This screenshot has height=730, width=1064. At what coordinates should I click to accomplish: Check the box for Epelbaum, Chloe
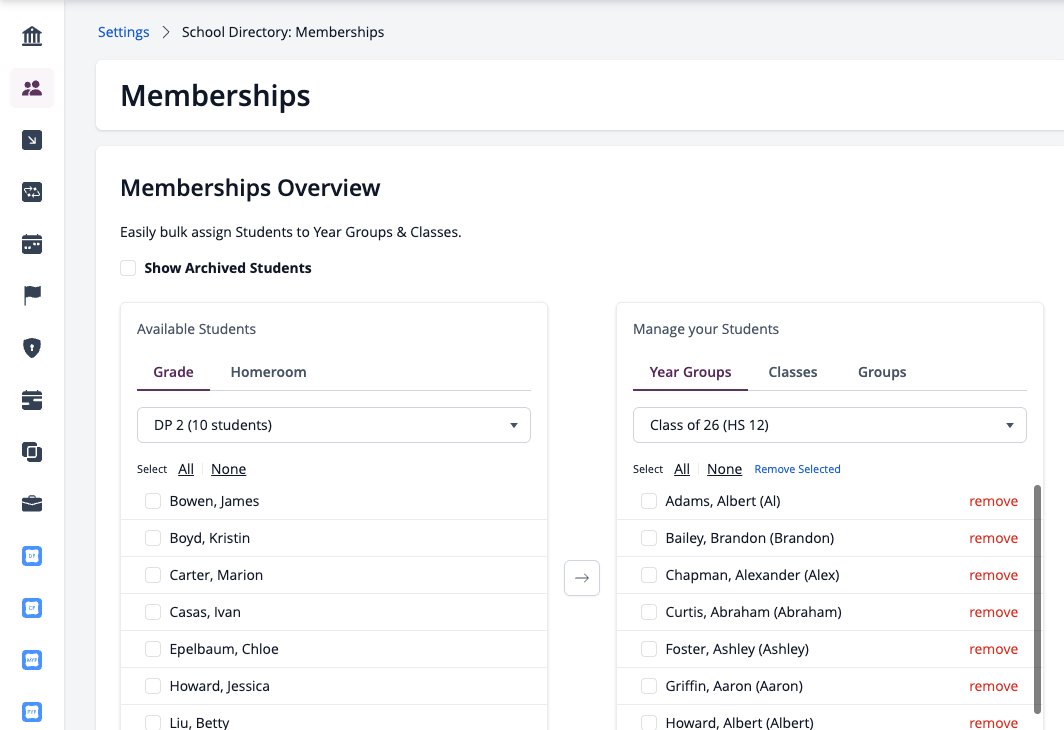point(153,649)
